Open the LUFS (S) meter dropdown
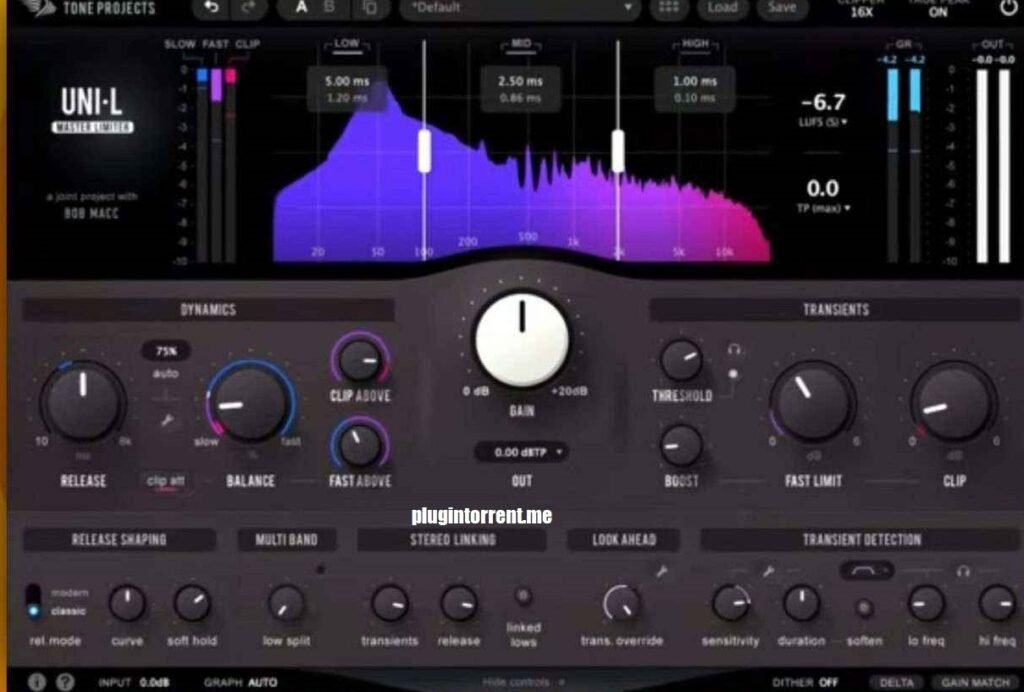The image size is (1024, 692). point(823,122)
